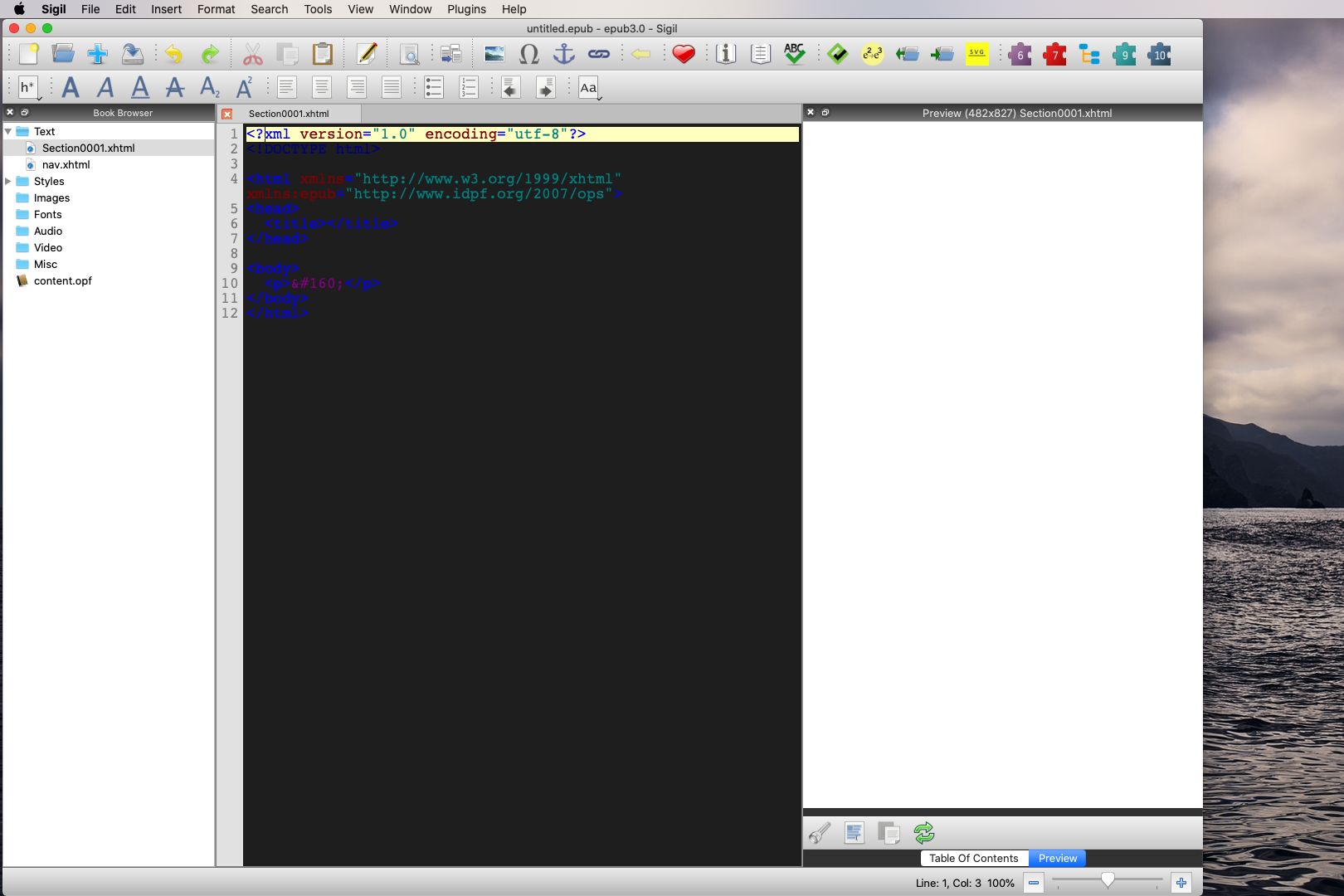Open the File menu

point(90,9)
